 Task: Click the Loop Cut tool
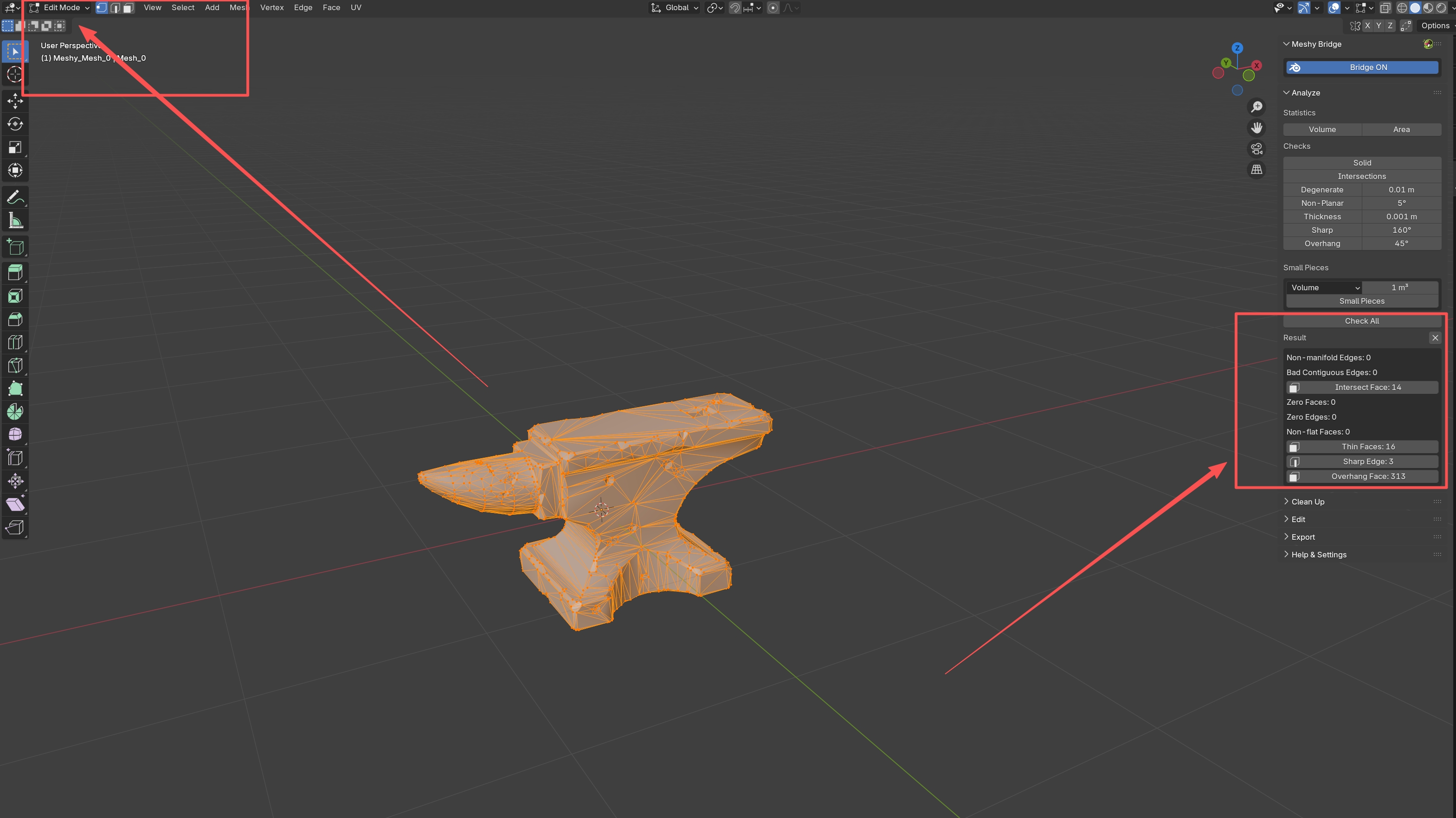pos(15,342)
